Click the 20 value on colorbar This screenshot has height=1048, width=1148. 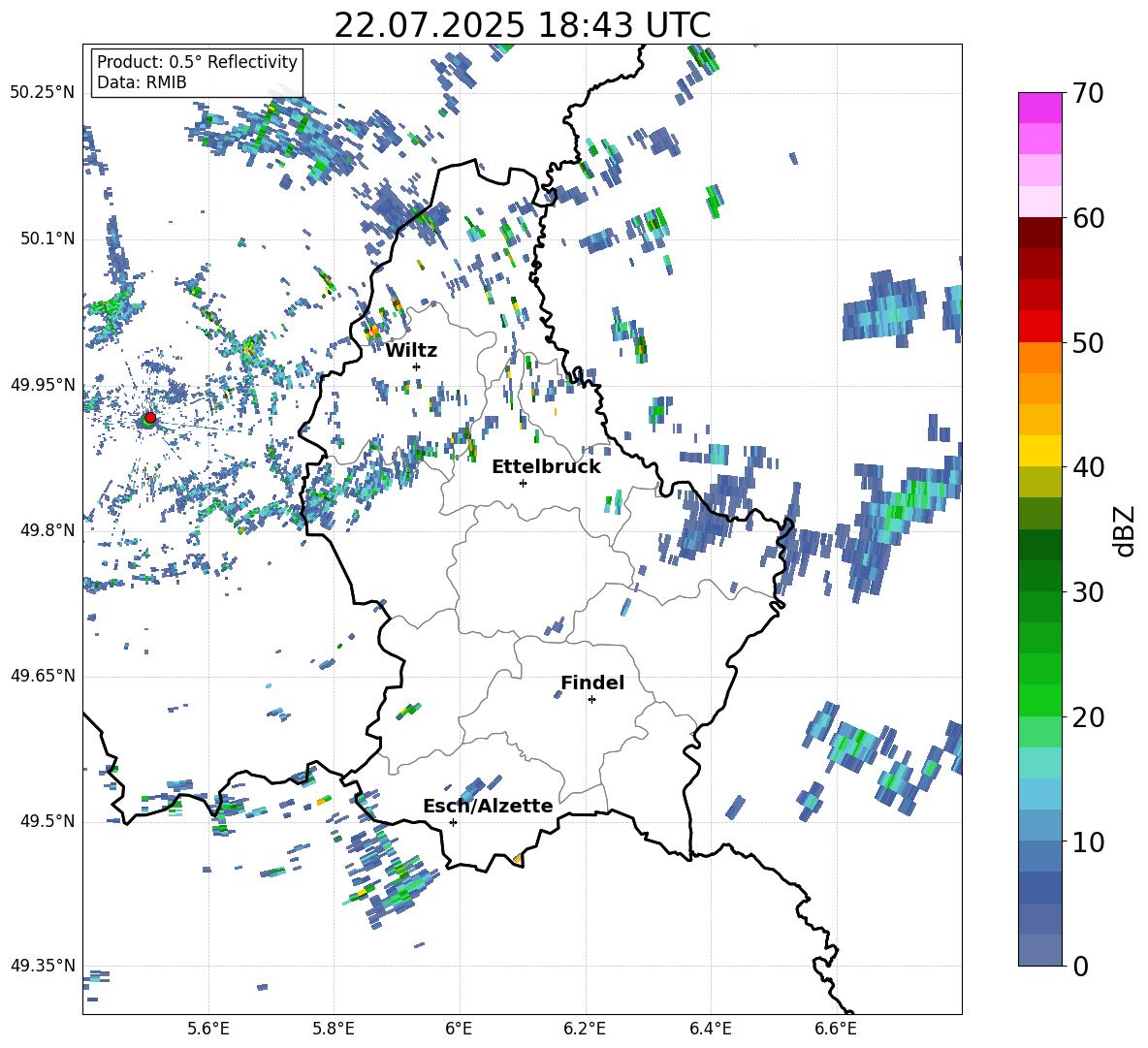click(1088, 716)
